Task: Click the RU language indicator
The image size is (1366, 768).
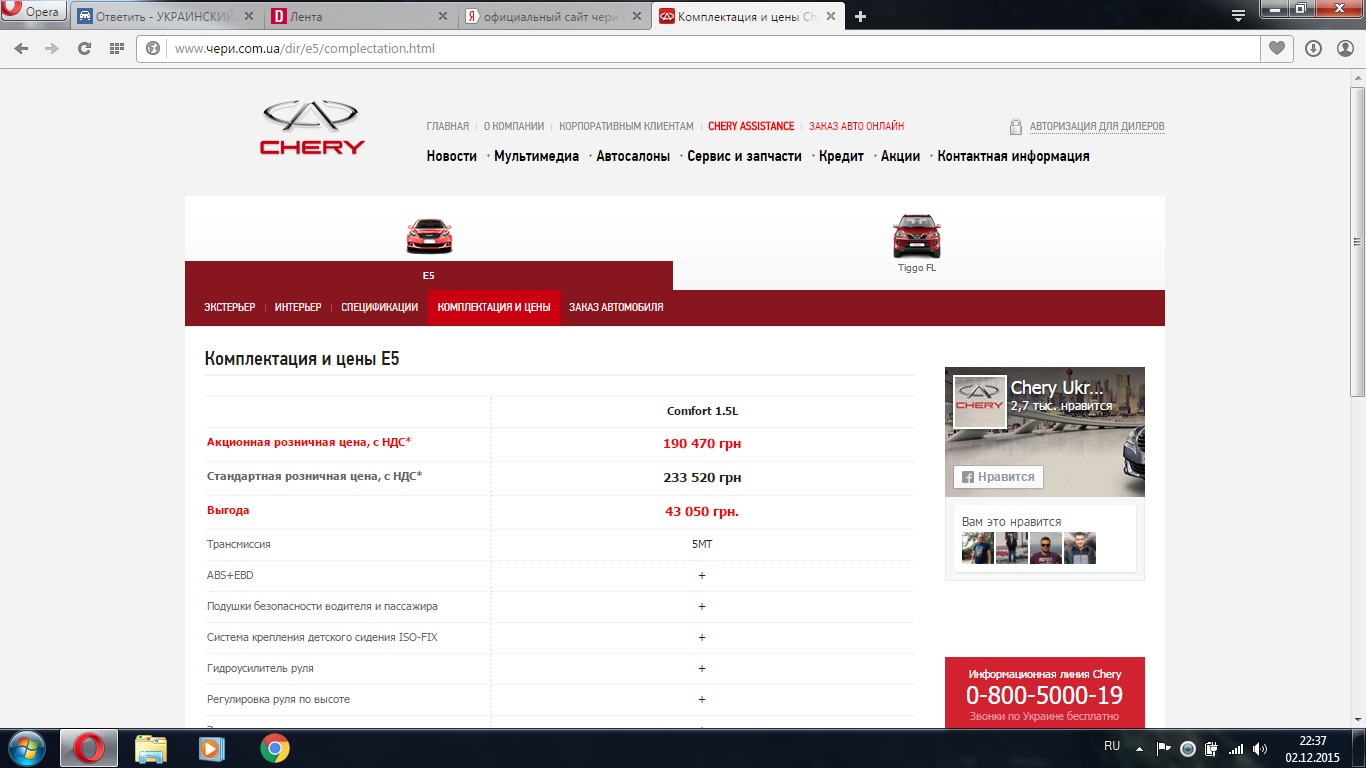Action: [1112, 746]
